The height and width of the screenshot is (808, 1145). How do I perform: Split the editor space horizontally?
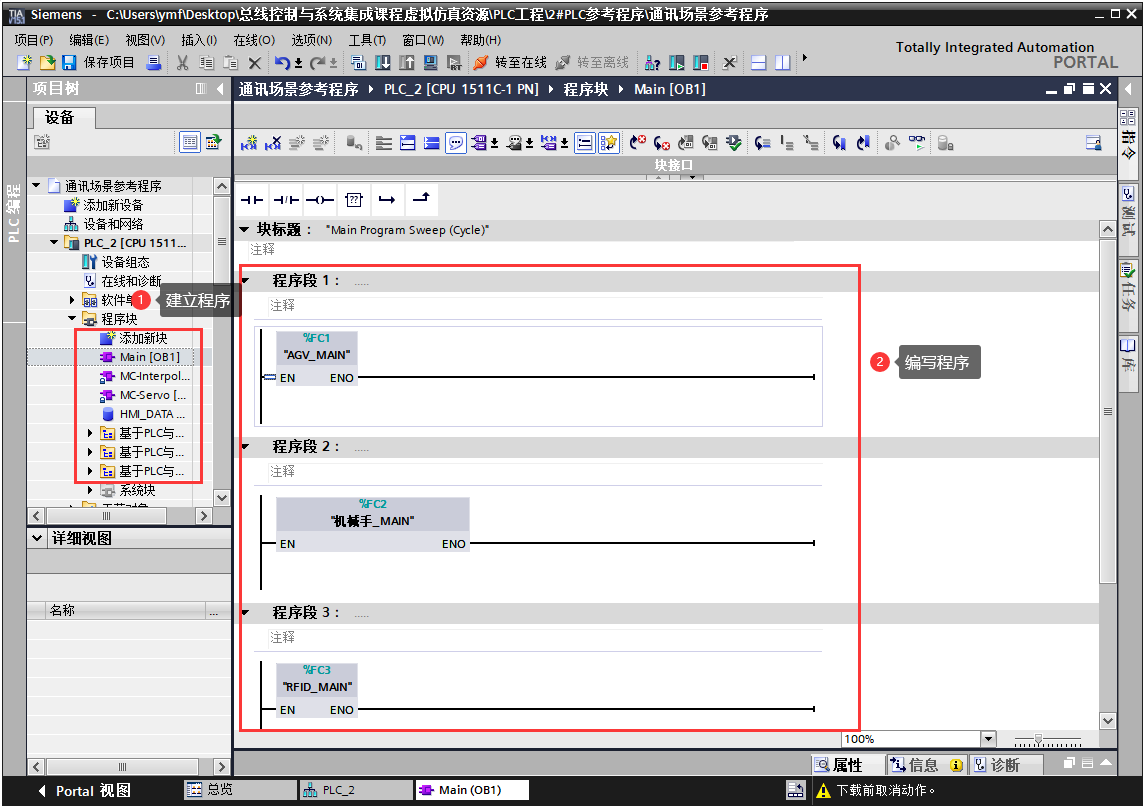tap(759, 63)
